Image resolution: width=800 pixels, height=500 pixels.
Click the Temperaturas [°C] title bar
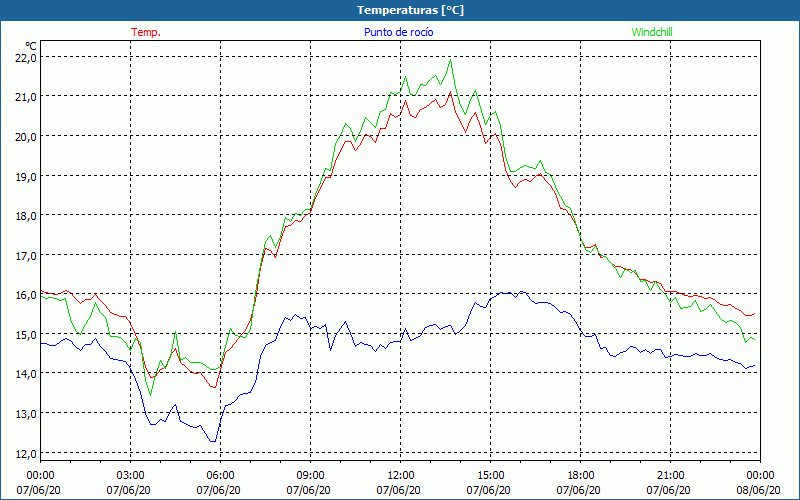point(400,10)
